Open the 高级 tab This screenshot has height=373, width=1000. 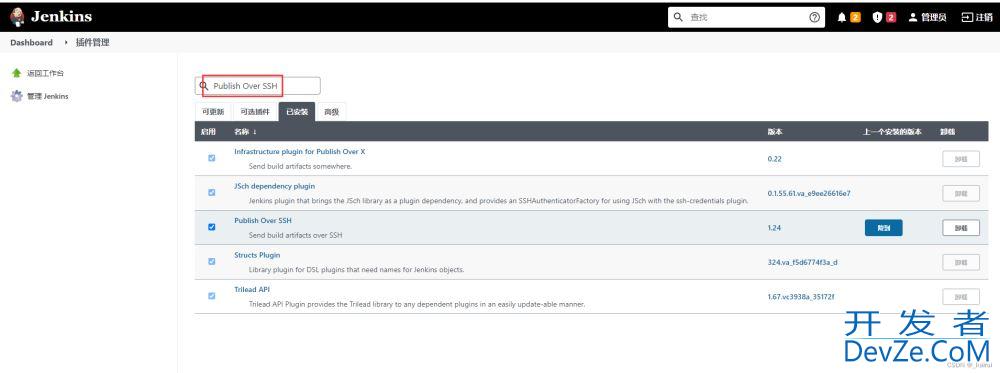[331, 112]
